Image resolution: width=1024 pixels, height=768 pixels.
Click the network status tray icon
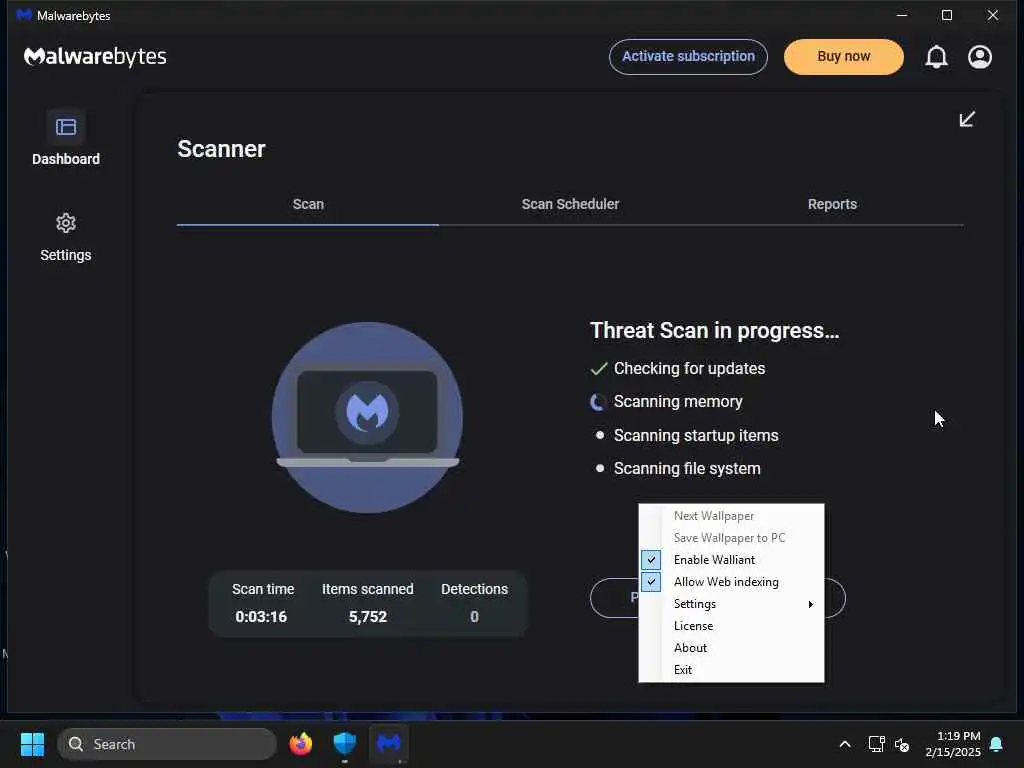point(876,744)
